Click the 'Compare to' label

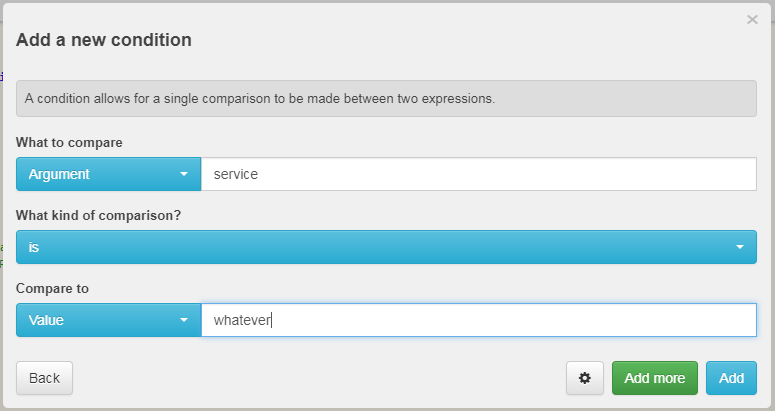pyautogui.click(x=52, y=288)
